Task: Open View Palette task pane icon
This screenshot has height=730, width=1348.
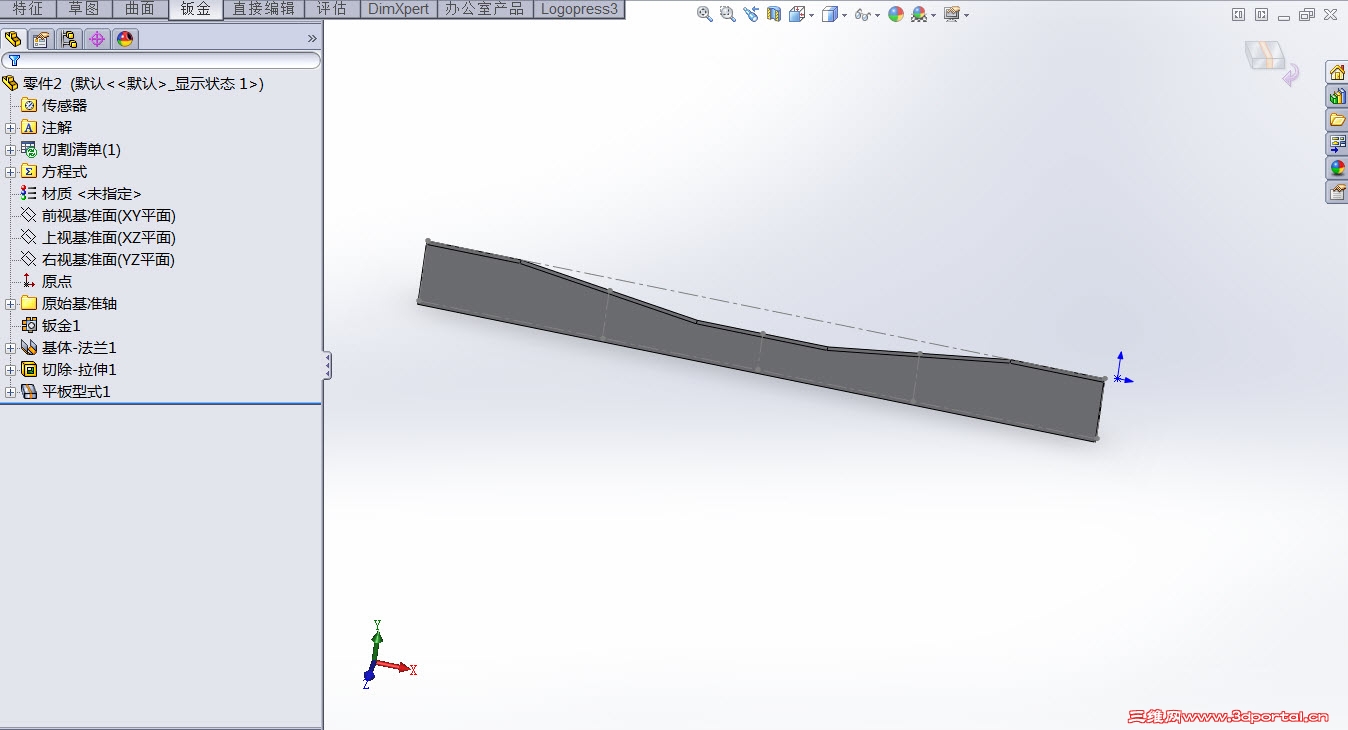Action: click(x=1337, y=144)
